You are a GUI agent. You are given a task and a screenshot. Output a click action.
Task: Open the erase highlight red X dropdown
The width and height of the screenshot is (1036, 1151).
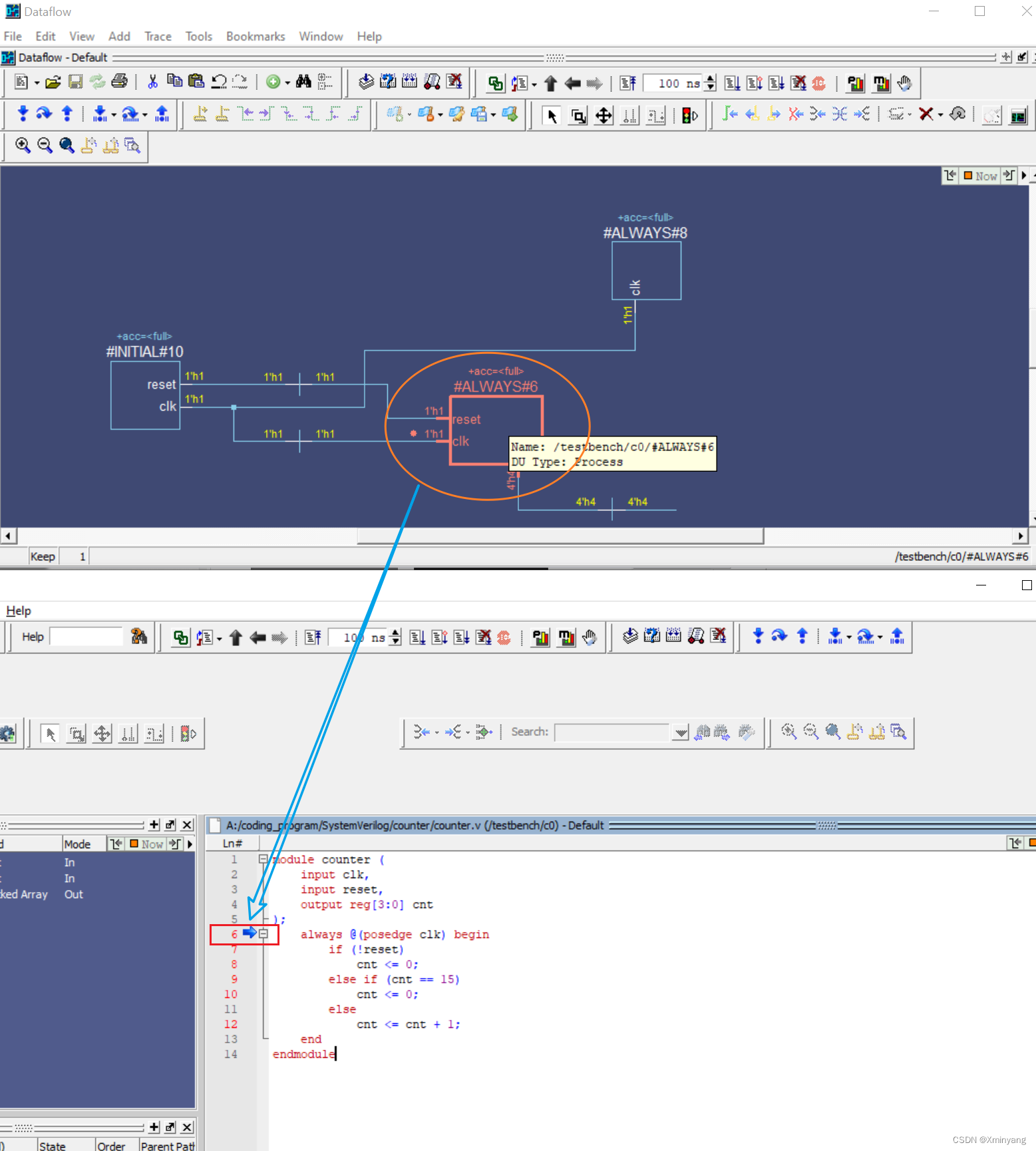coord(940,115)
